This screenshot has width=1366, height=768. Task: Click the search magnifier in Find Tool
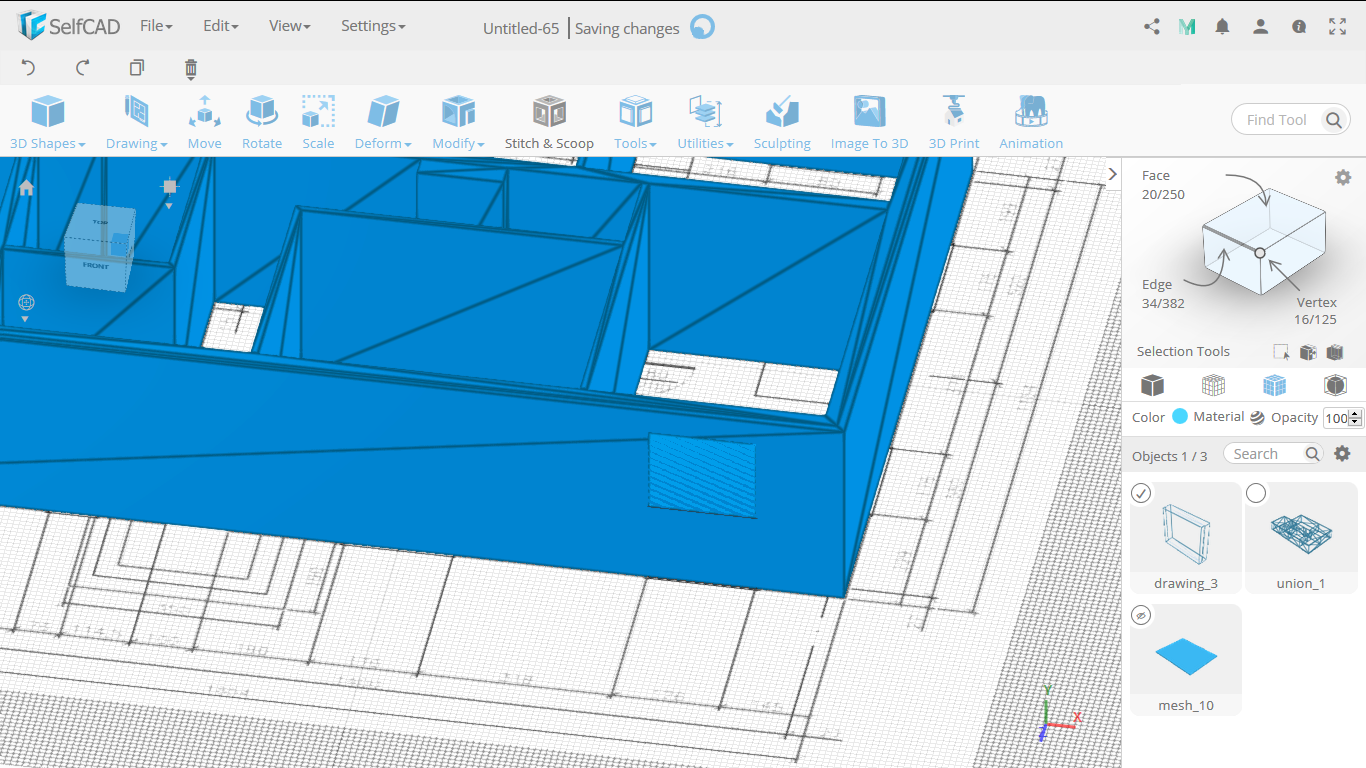[x=1333, y=120]
